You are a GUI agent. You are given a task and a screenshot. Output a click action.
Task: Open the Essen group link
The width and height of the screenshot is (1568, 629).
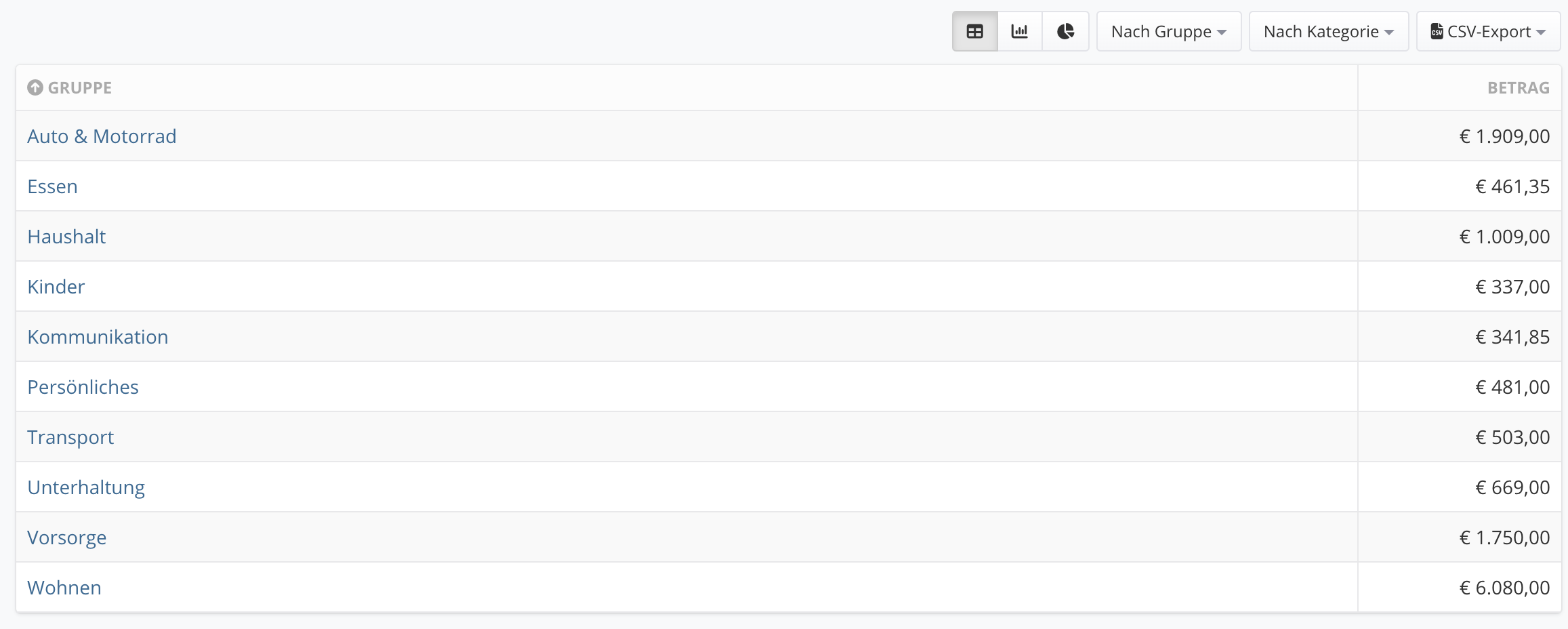click(x=52, y=186)
